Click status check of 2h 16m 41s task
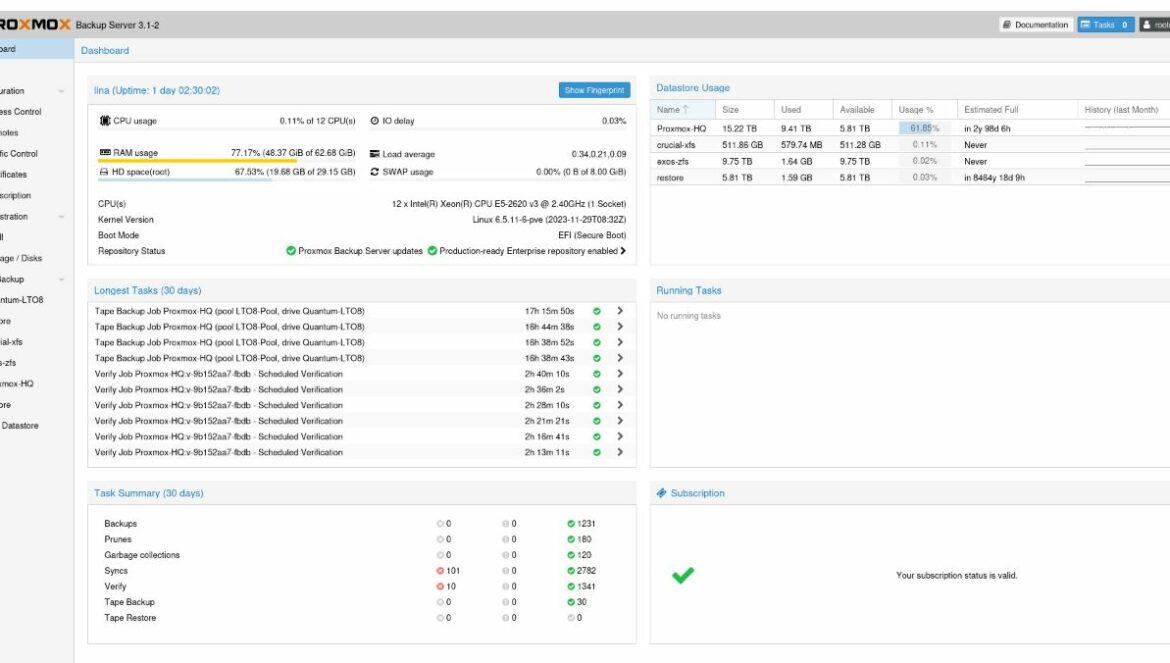Viewport: 1170px width, 663px height. click(597, 436)
